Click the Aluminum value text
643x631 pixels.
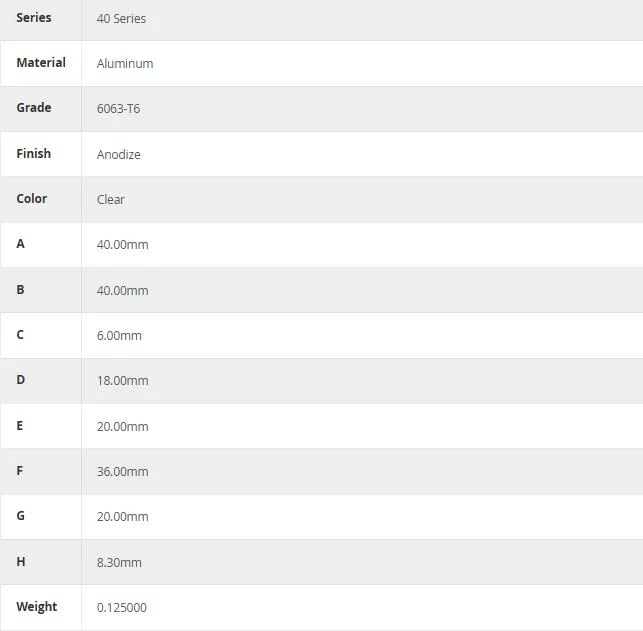(125, 64)
